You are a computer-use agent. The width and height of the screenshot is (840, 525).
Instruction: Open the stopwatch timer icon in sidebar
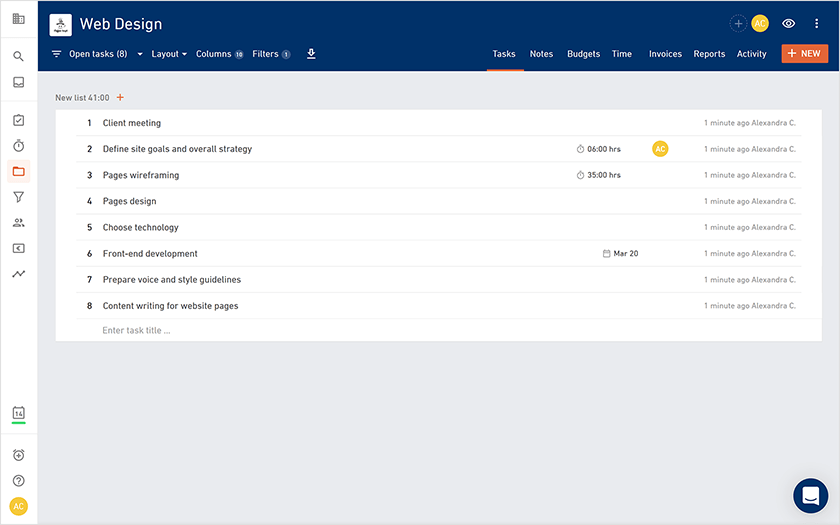(x=18, y=146)
